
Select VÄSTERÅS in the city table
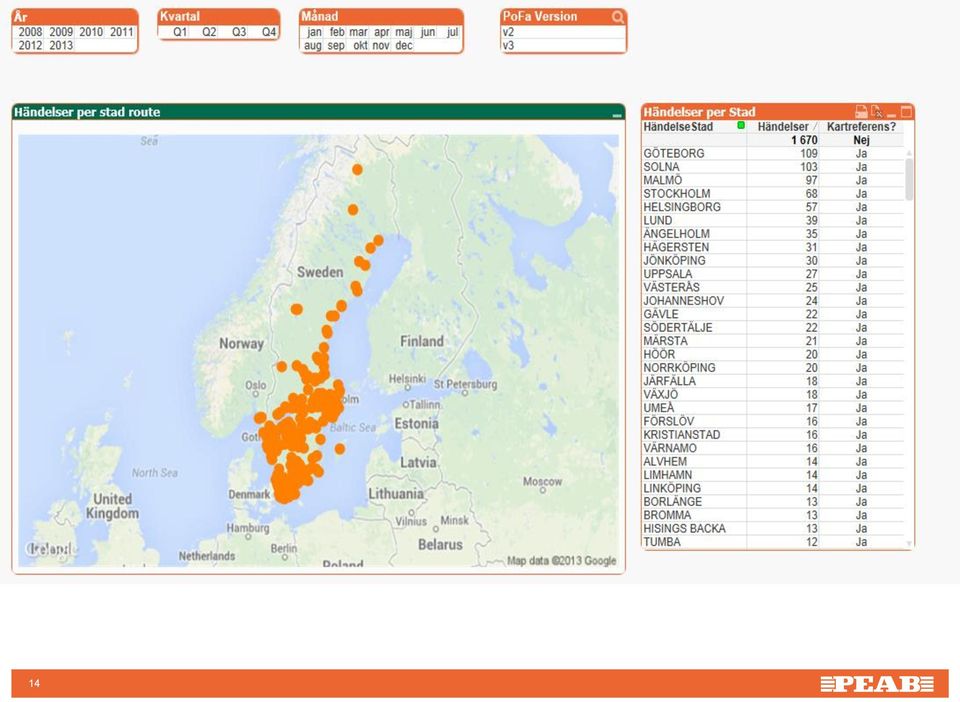click(671, 287)
